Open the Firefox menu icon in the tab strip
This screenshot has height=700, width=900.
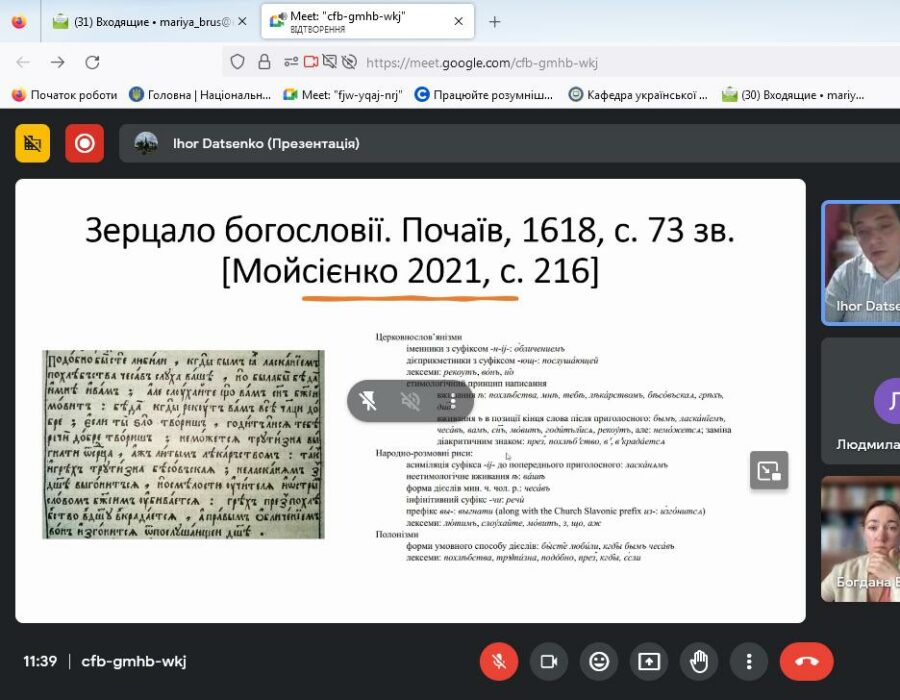tap(19, 22)
